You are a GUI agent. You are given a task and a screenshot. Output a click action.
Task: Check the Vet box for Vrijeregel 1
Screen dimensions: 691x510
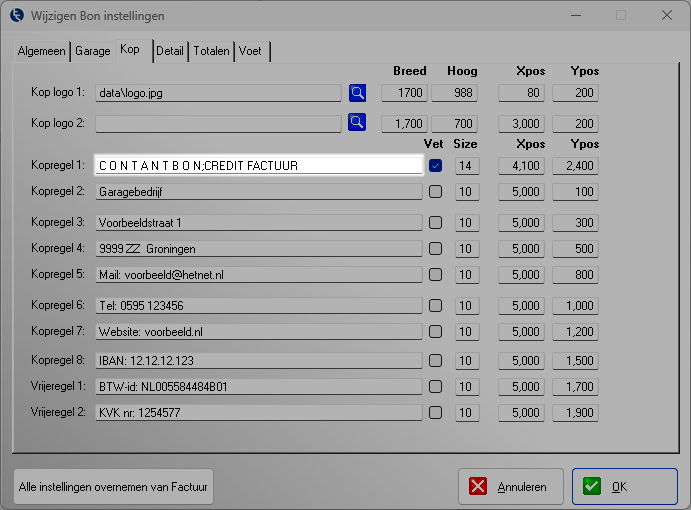pyautogui.click(x=435, y=386)
